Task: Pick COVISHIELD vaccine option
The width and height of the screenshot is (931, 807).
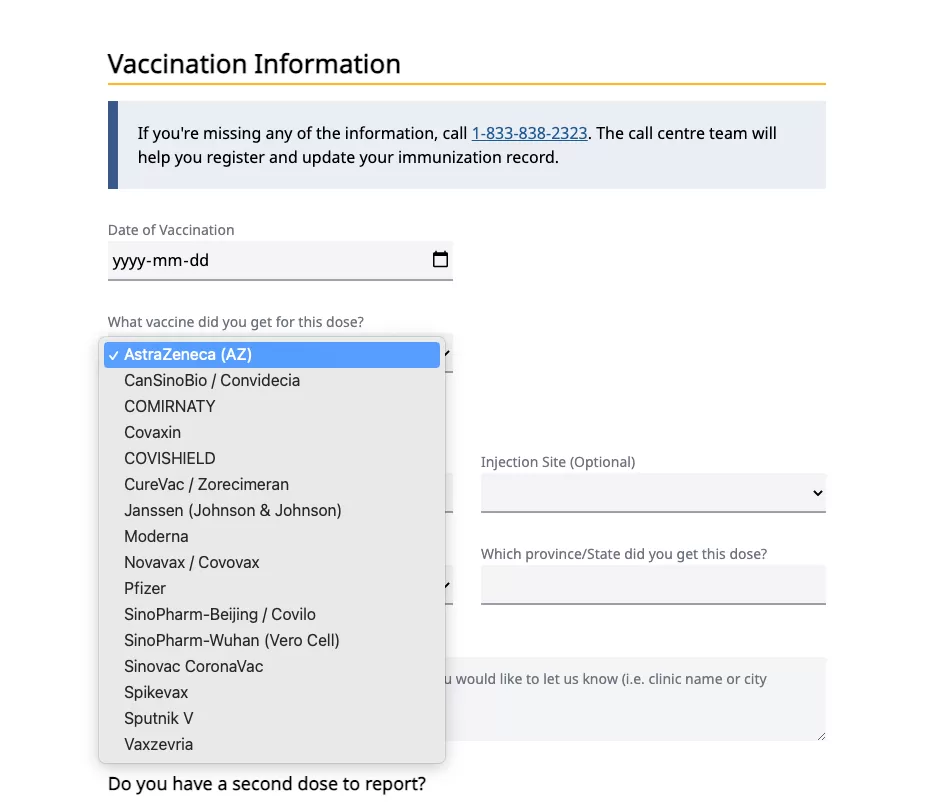Action: pyautogui.click(x=272, y=458)
